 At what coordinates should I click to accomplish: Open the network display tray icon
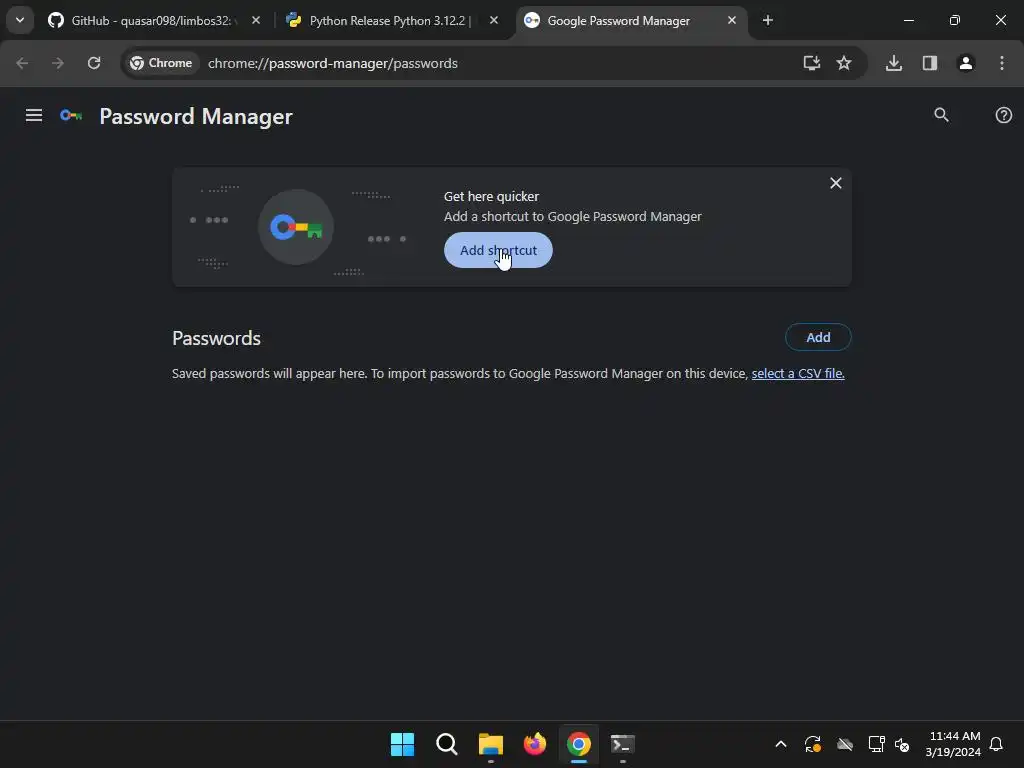876,744
